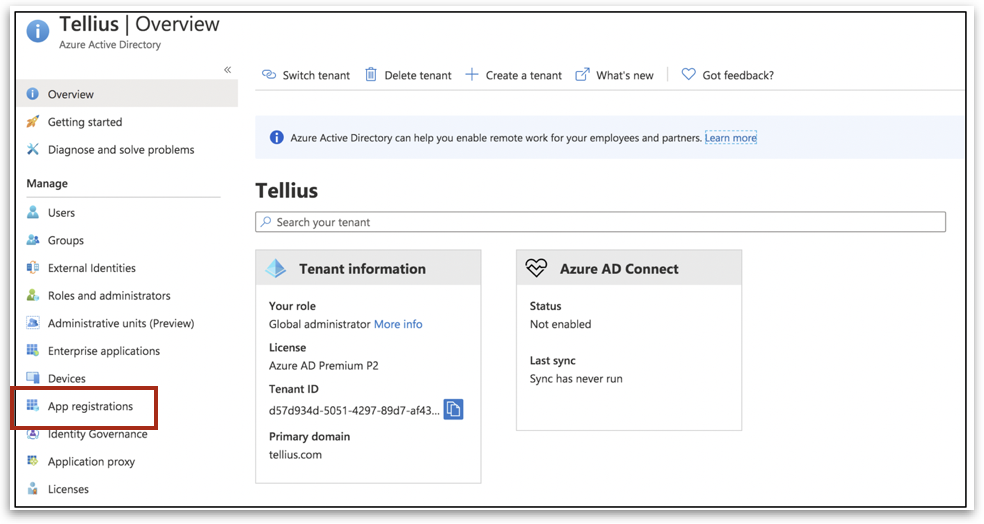The image size is (984, 524).
Task: Click the Enterprise applications grid icon
Action: click(33, 351)
